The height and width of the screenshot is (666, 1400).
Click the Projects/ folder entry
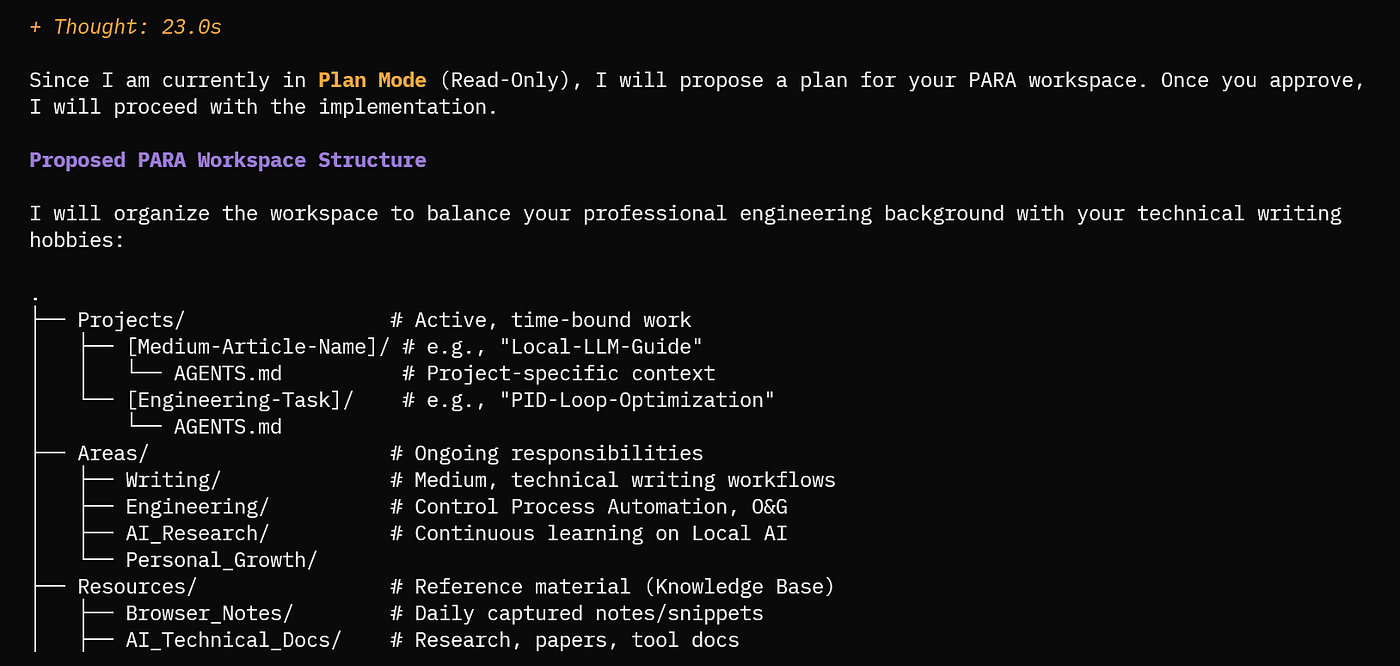[x=131, y=320]
